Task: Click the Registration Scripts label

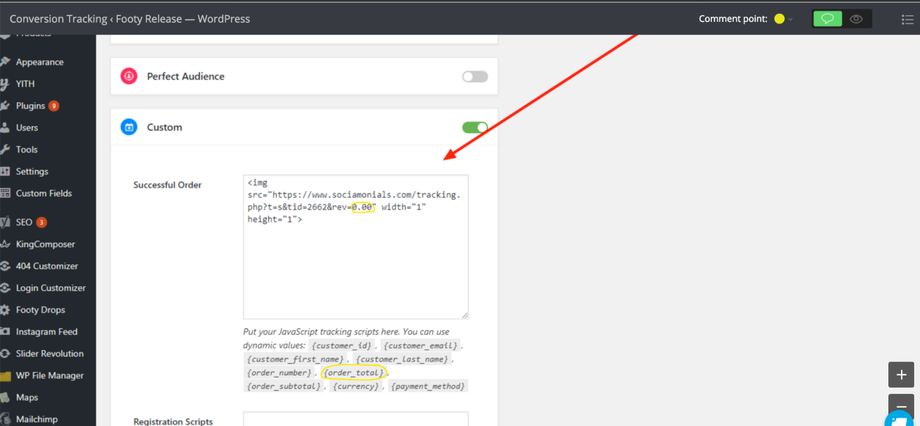Action: pos(173,421)
